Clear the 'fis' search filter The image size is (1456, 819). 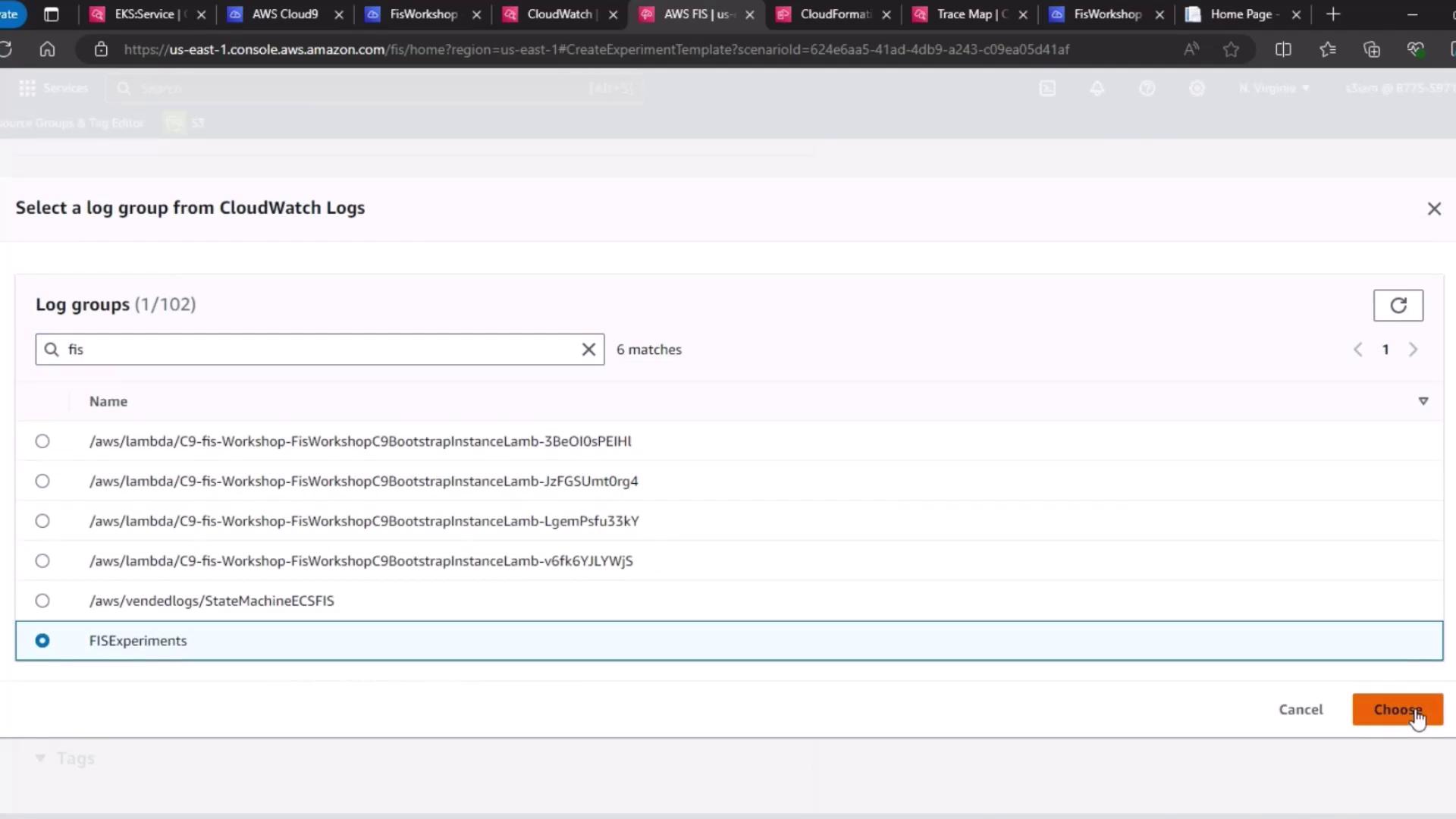coord(588,350)
